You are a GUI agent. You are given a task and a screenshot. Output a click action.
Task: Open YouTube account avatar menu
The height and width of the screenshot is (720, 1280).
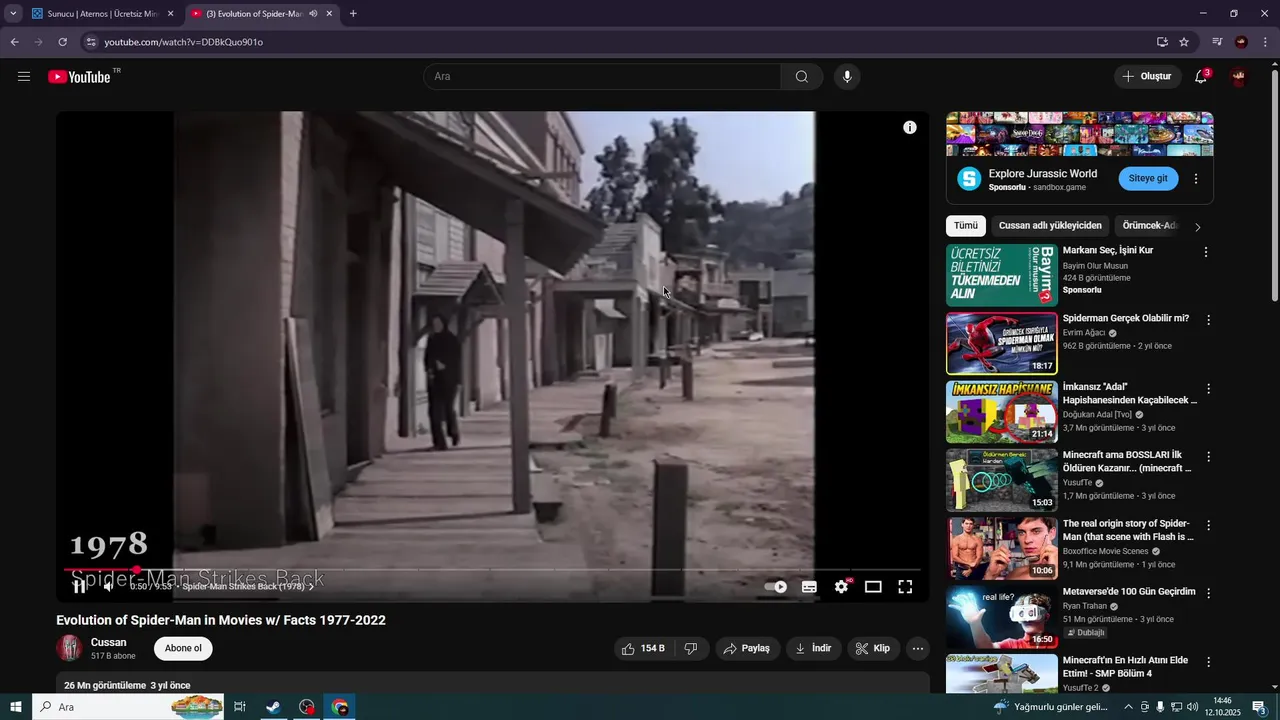[x=1239, y=77]
